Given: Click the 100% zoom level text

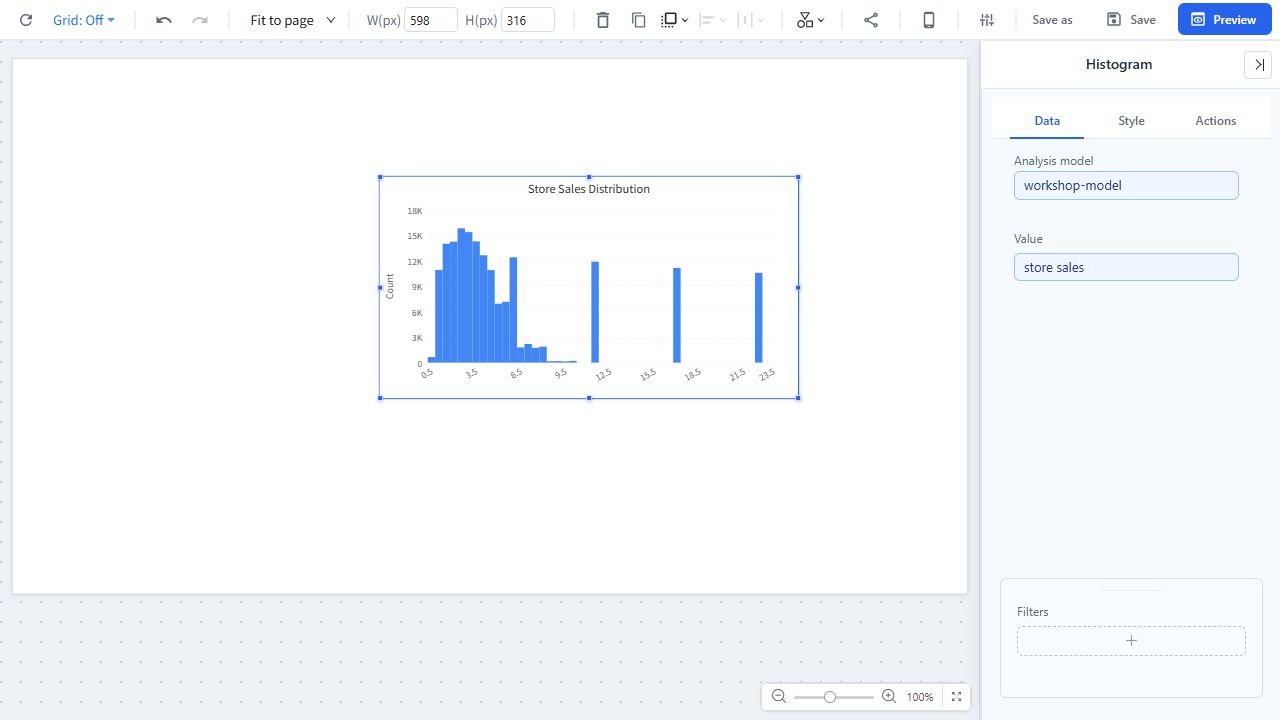Looking at the screenshot, I should click(920, 697).
